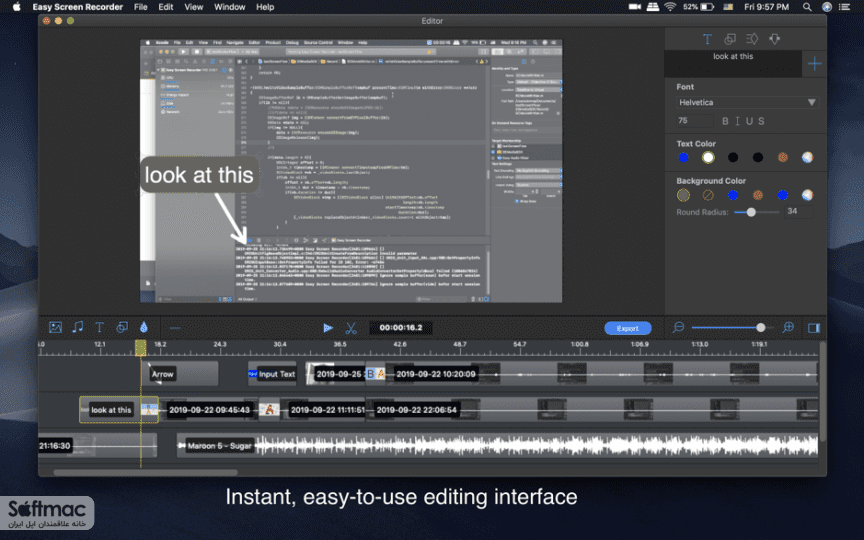
Task: Open the Window menu
Action: point(229,7)
